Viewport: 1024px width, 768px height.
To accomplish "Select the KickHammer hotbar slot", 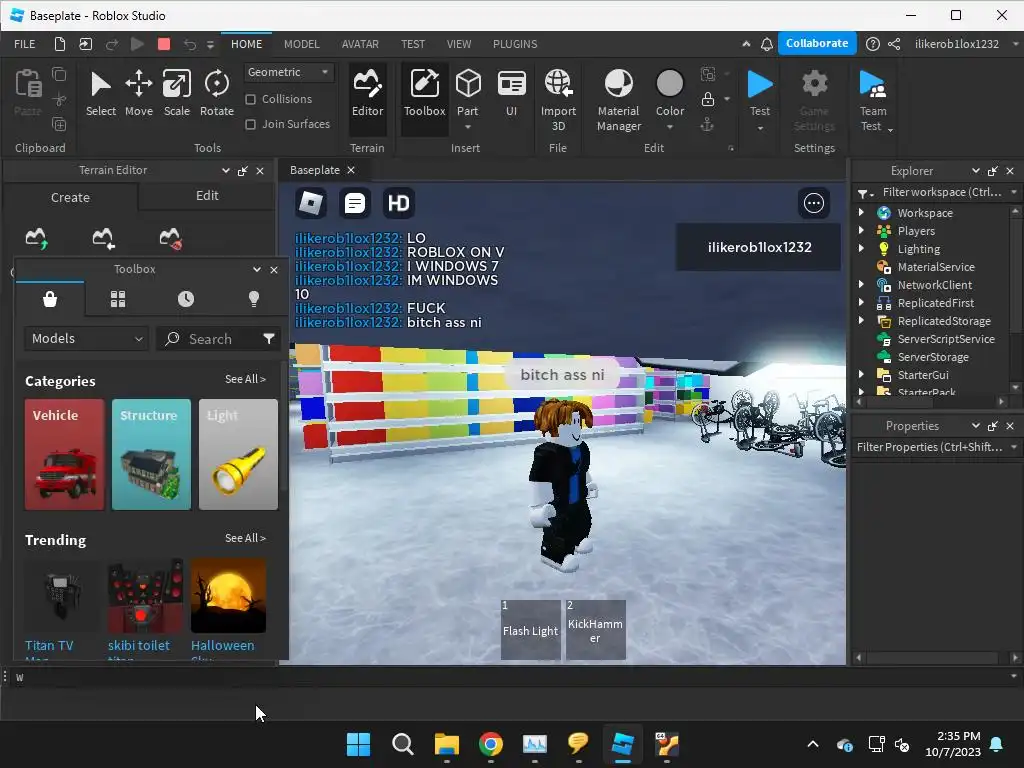I will 596,630.
